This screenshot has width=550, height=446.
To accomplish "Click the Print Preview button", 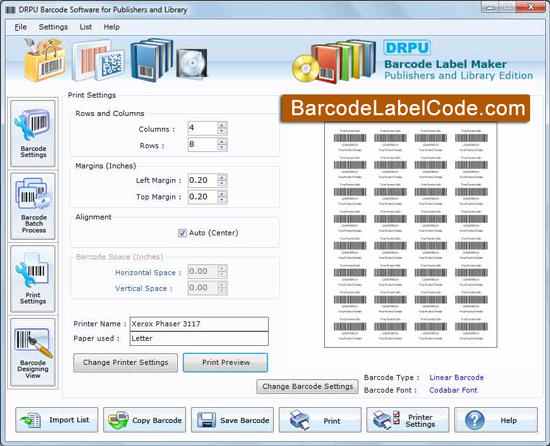I will click(226, 363).
